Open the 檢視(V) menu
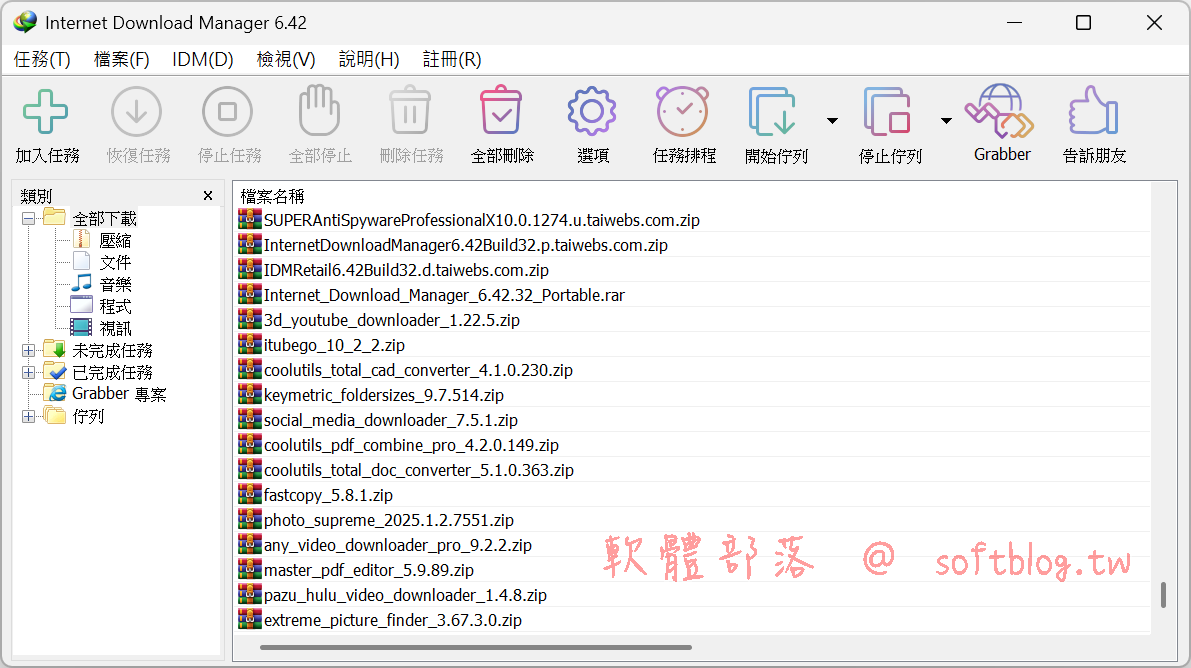Viewport: 1191px width, 668px height. [x=286, y=59]
